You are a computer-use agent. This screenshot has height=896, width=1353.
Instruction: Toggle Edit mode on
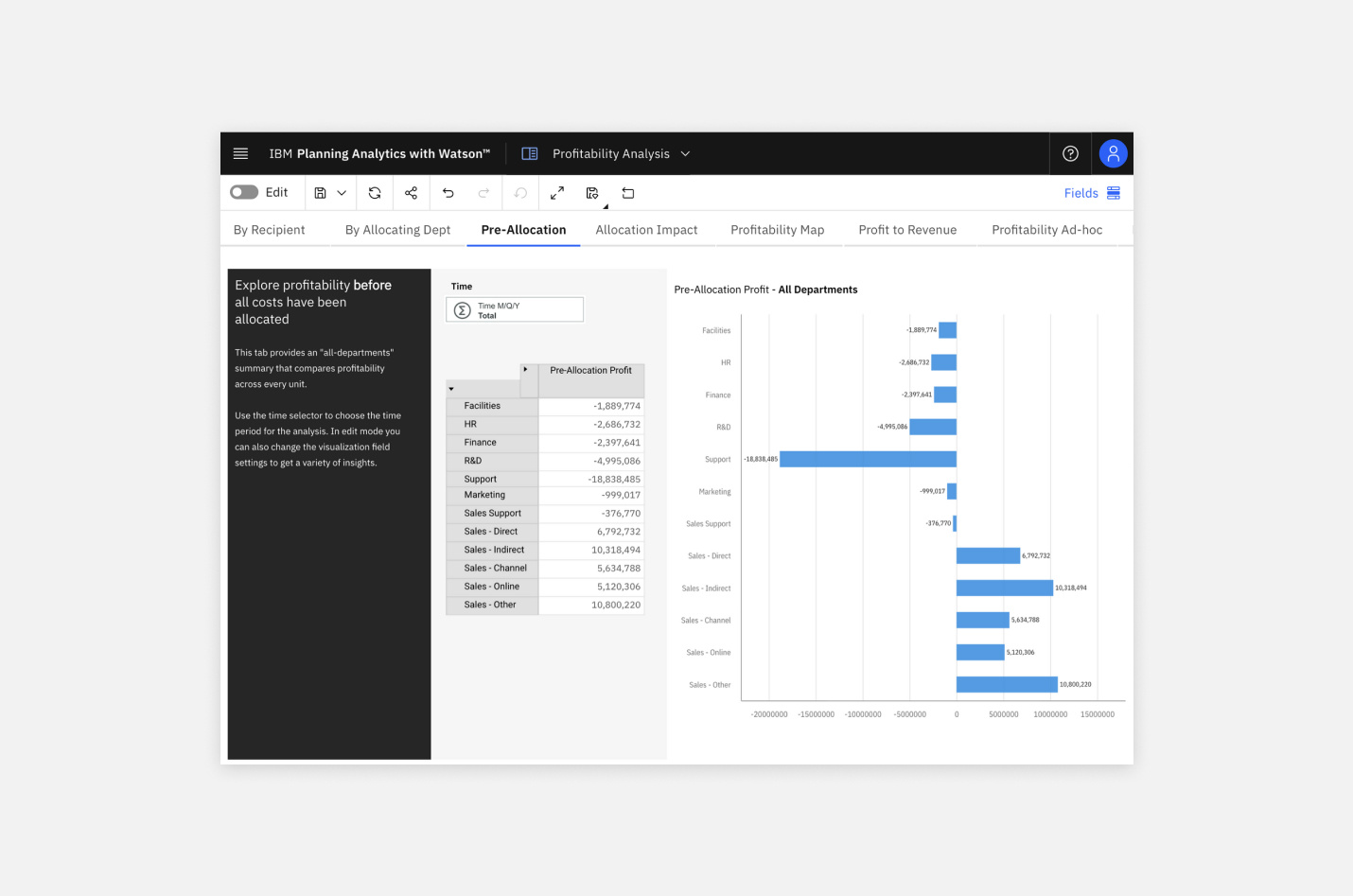[242, 191]
